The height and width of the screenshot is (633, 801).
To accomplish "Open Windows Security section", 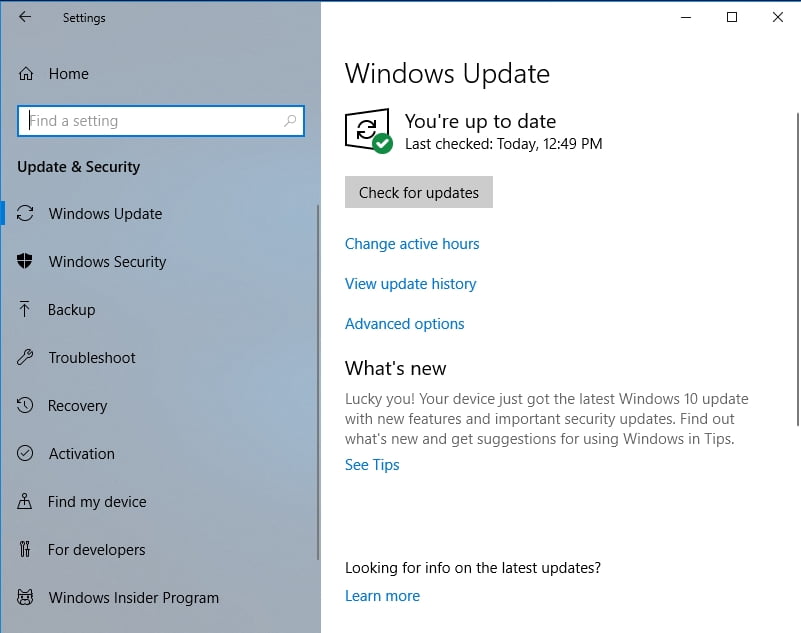I will (x=107, y=262).
